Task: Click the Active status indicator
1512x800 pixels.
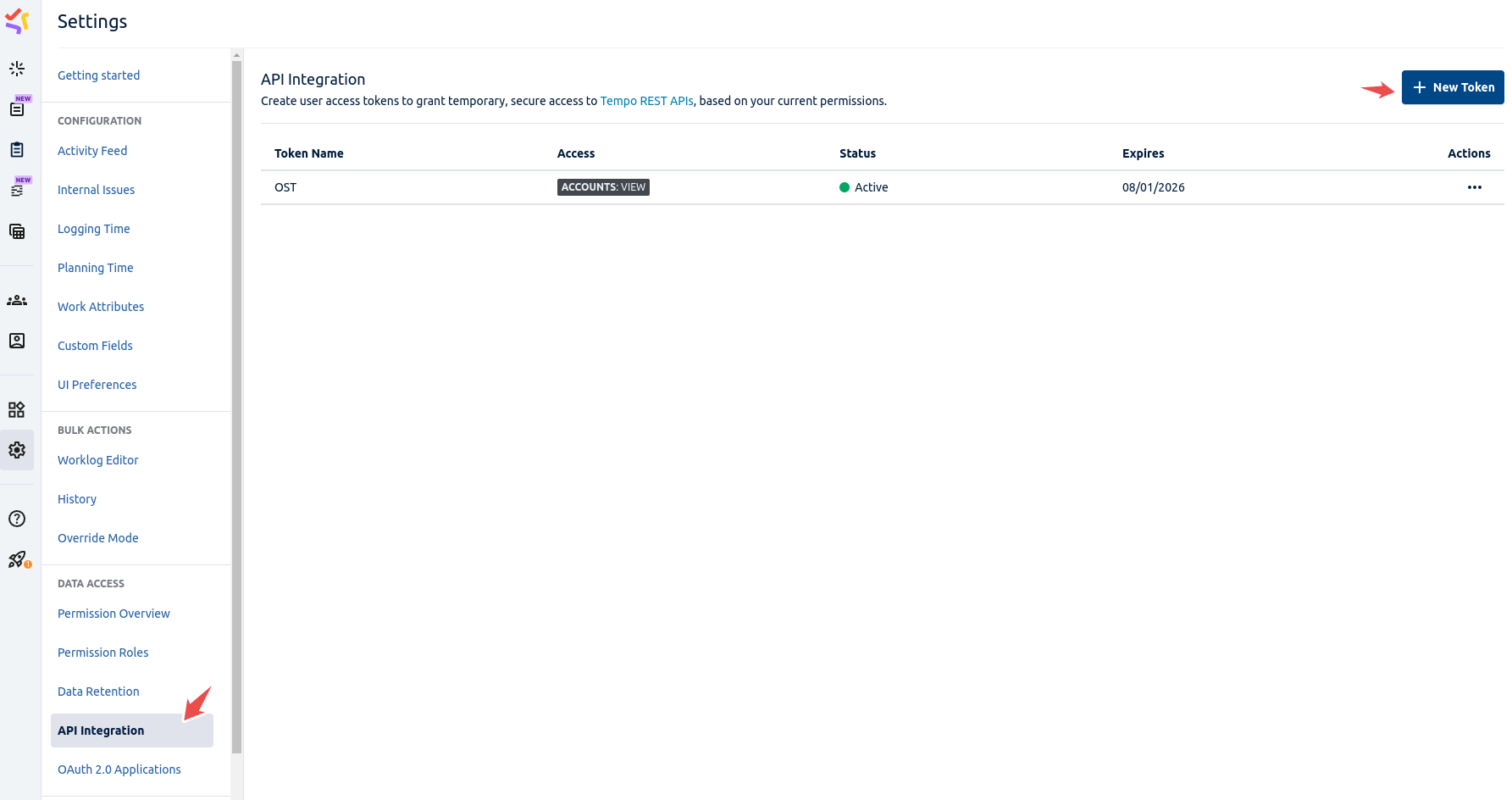Action: (863, 187)
